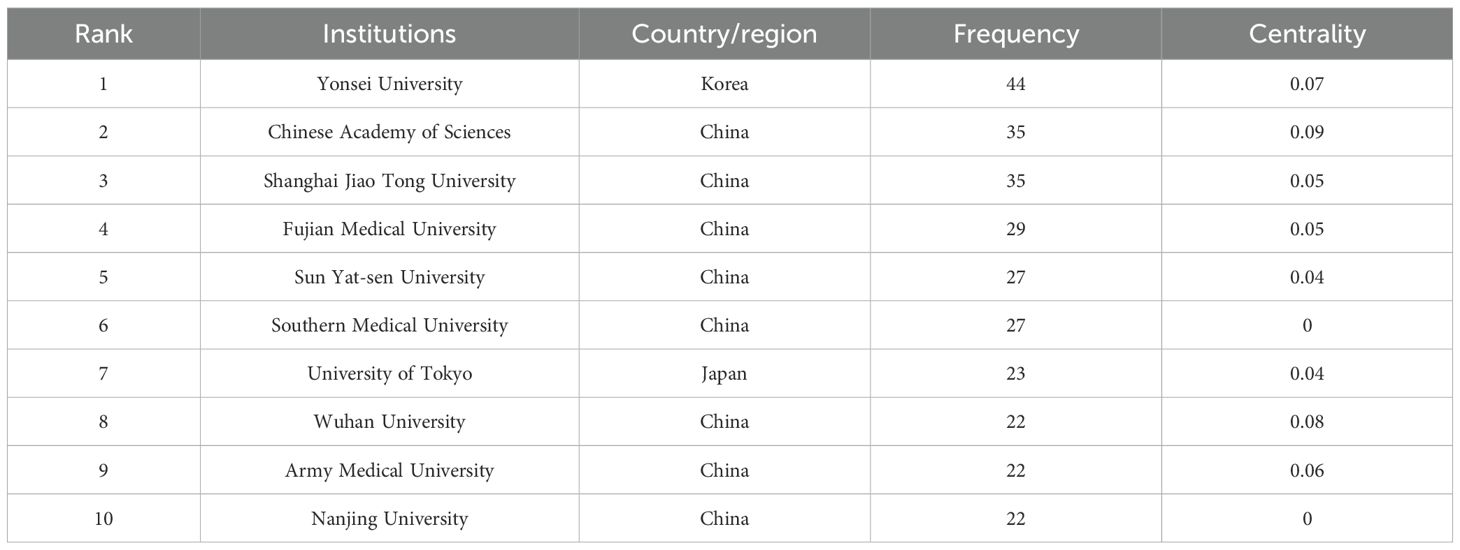Click the Rank column header
The height and width of the screenshot is (550, 1460).
click(103, 34)
